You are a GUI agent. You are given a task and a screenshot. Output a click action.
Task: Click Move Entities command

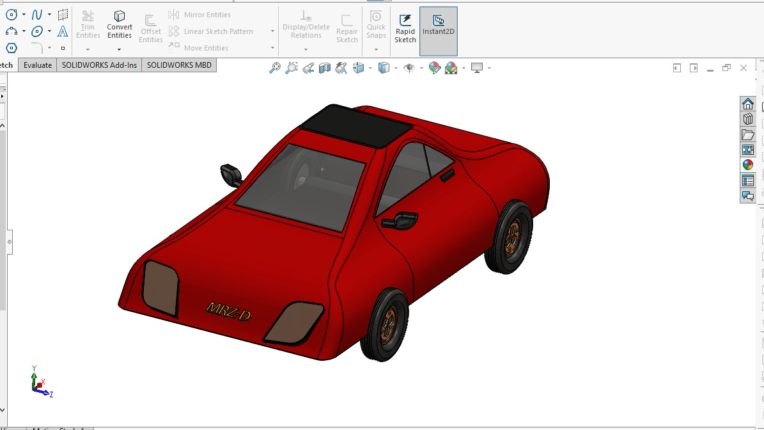pyautogui.click(x=198, y=48)
